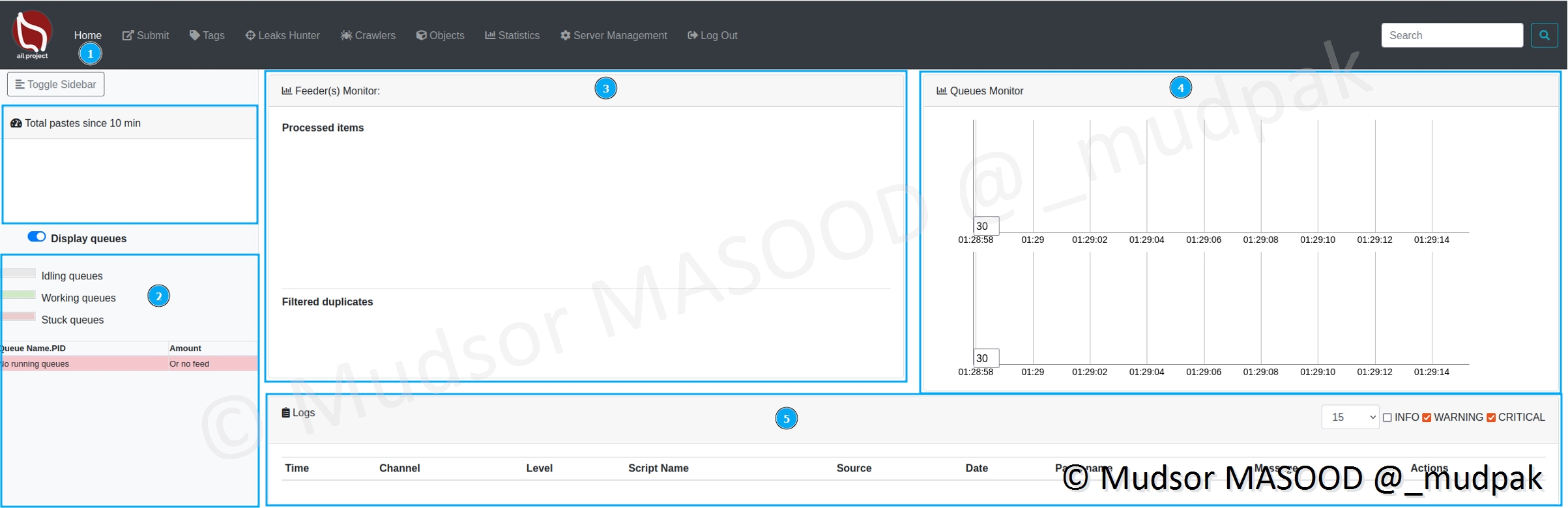
Task: Click the Feeder(s) Monitor chart icon
Action: click(287, 91)
